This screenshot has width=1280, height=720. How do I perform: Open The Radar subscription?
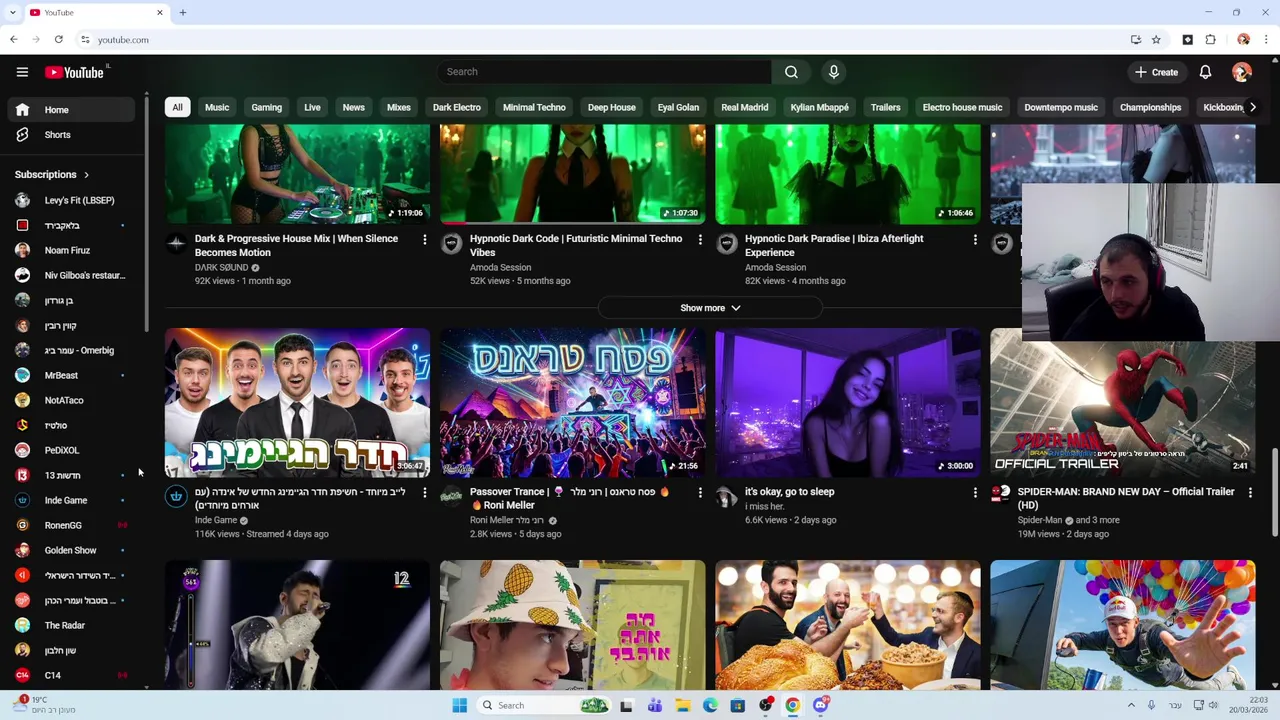[70, 625]
